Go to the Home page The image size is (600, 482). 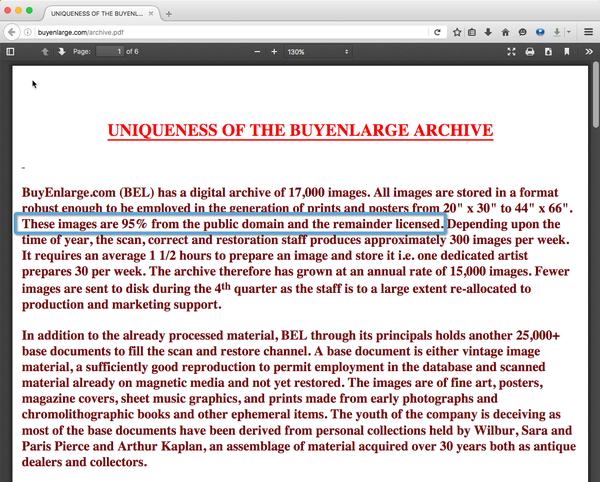tap(505, 32)
